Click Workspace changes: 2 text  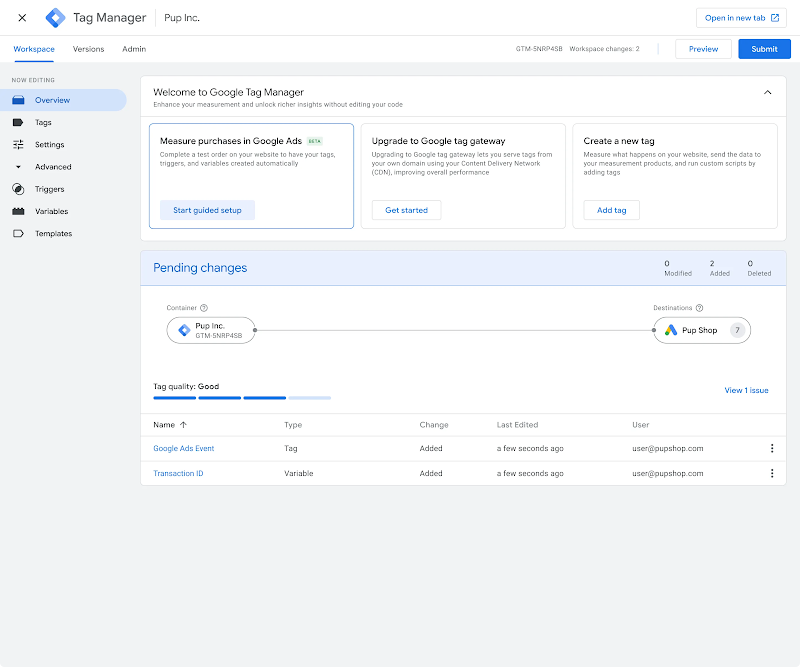pyautogui.click(x=604, y=49)
